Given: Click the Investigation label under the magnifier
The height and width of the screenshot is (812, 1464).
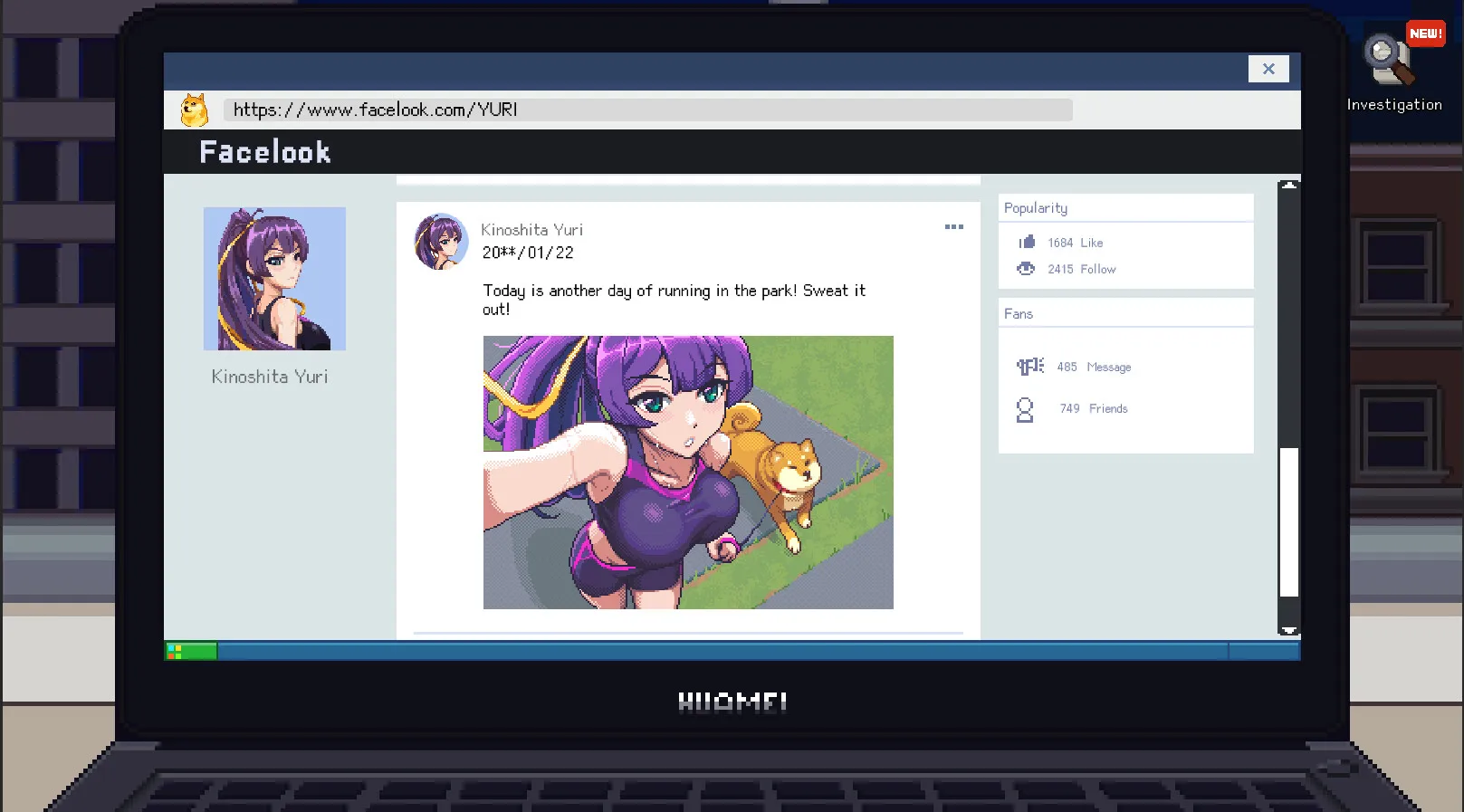Looking at the screenshot, I should [1394, 105].
